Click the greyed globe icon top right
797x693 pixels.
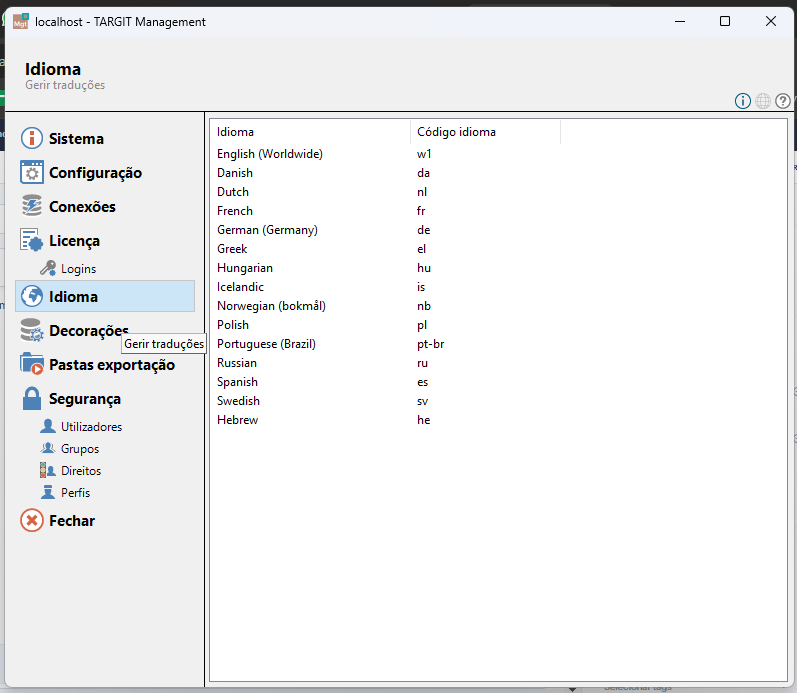(x=763, y=101)
